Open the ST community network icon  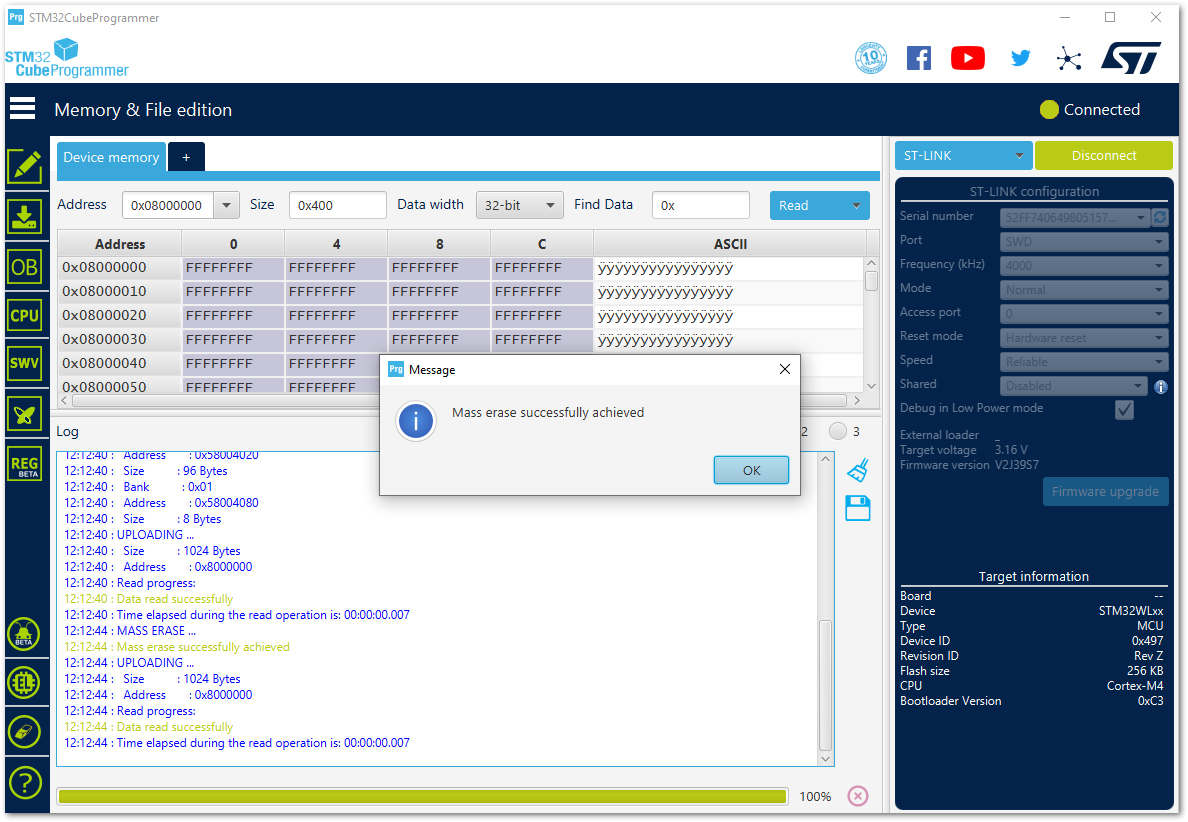[x=1069, y=58]
